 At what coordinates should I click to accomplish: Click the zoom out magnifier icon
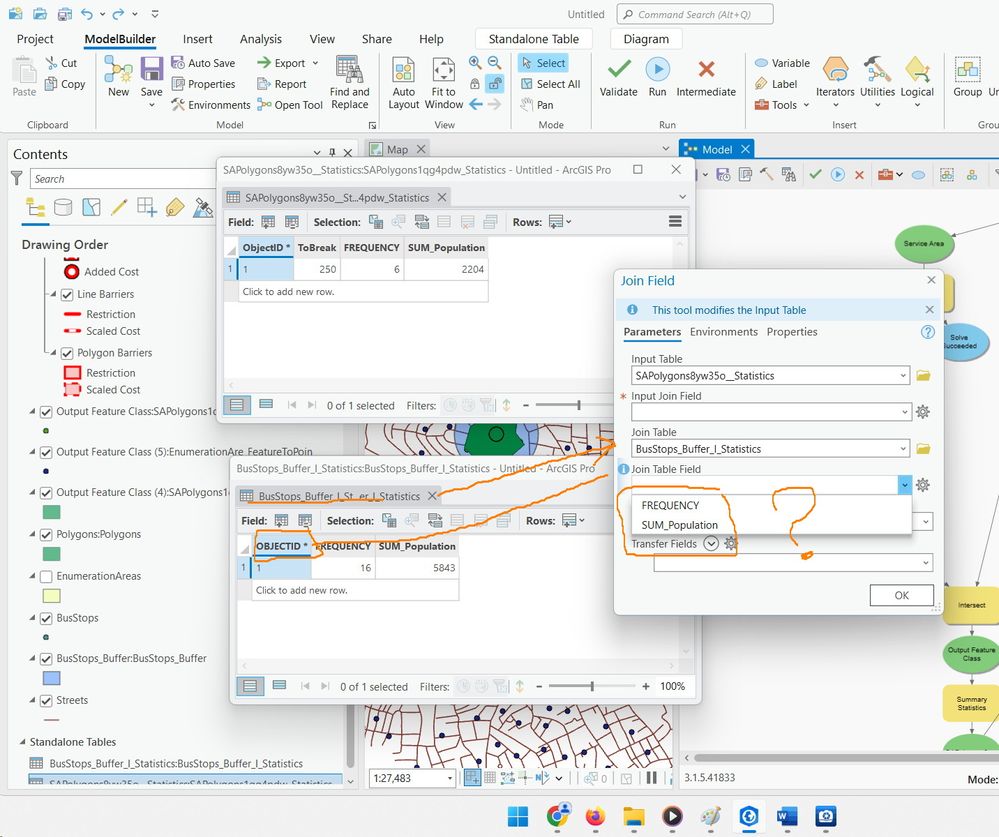click(494, 62)
